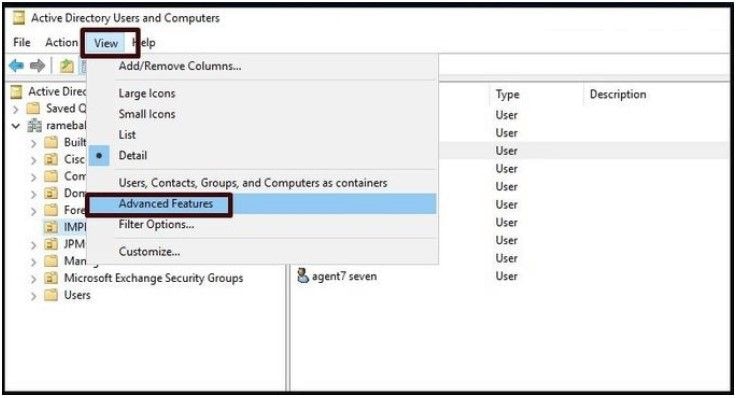Select Microsoft Exchange Security Groups tree item
Viewport: 736px width, 398px height.
(153, 278)
